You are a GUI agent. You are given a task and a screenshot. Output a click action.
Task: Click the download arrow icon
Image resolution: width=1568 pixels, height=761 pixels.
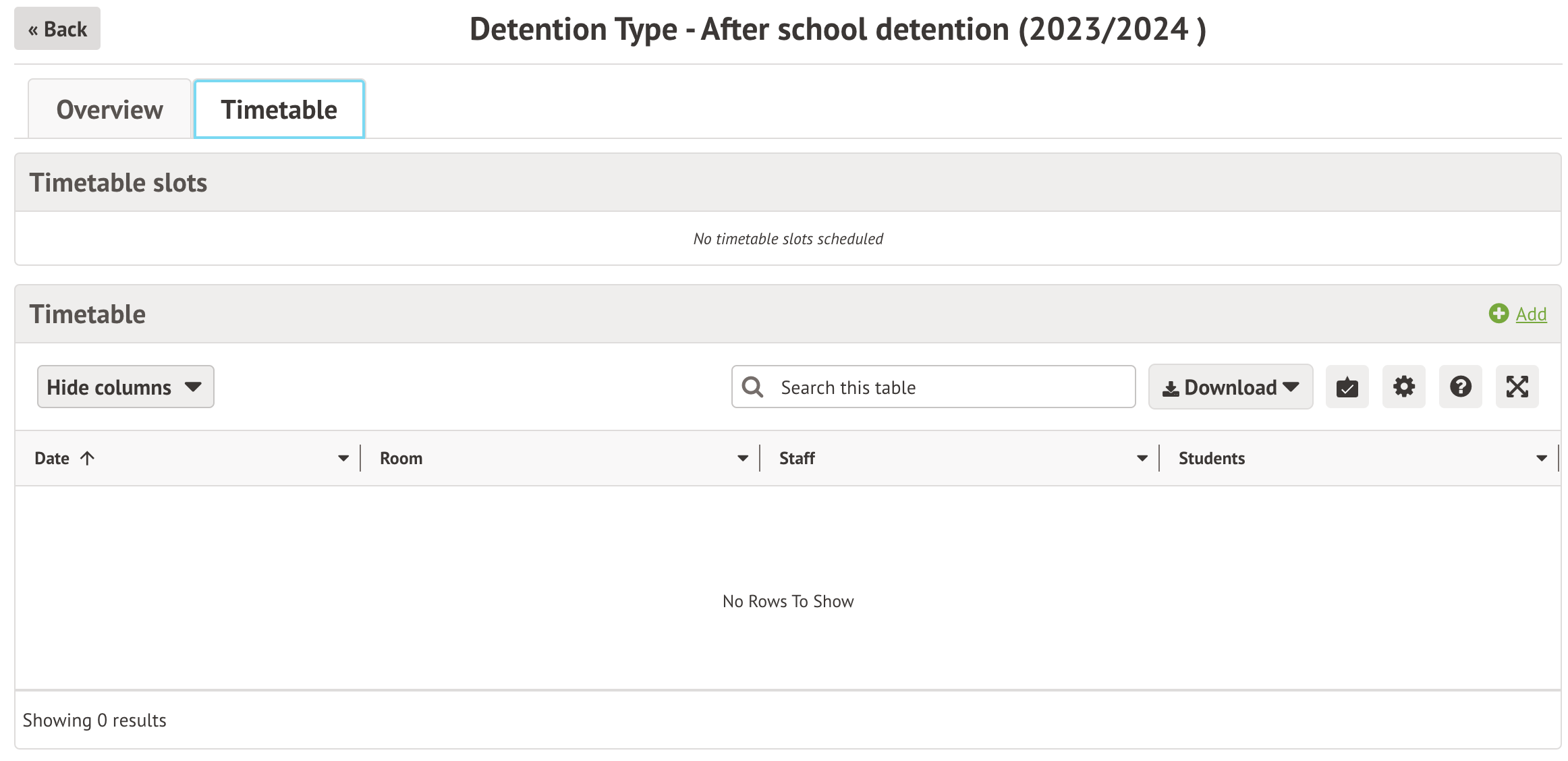tap(1171, 389)
